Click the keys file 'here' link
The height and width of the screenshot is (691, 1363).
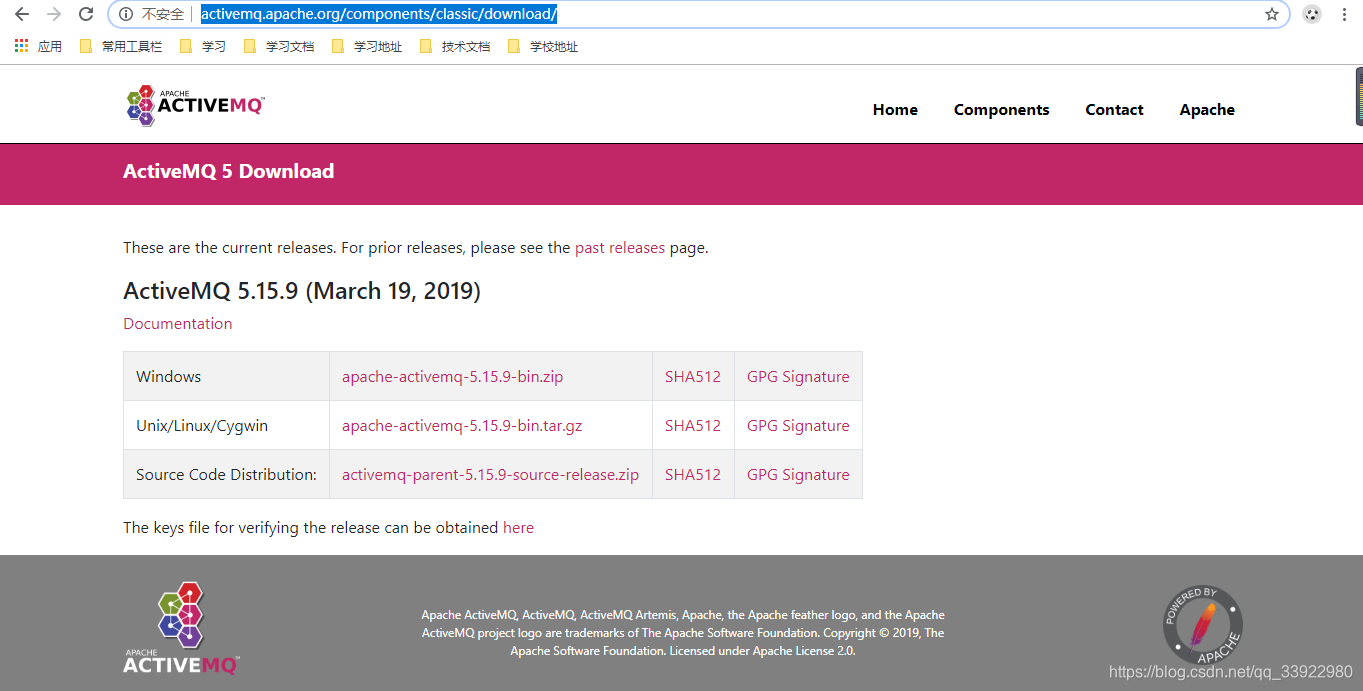(518, 528)
